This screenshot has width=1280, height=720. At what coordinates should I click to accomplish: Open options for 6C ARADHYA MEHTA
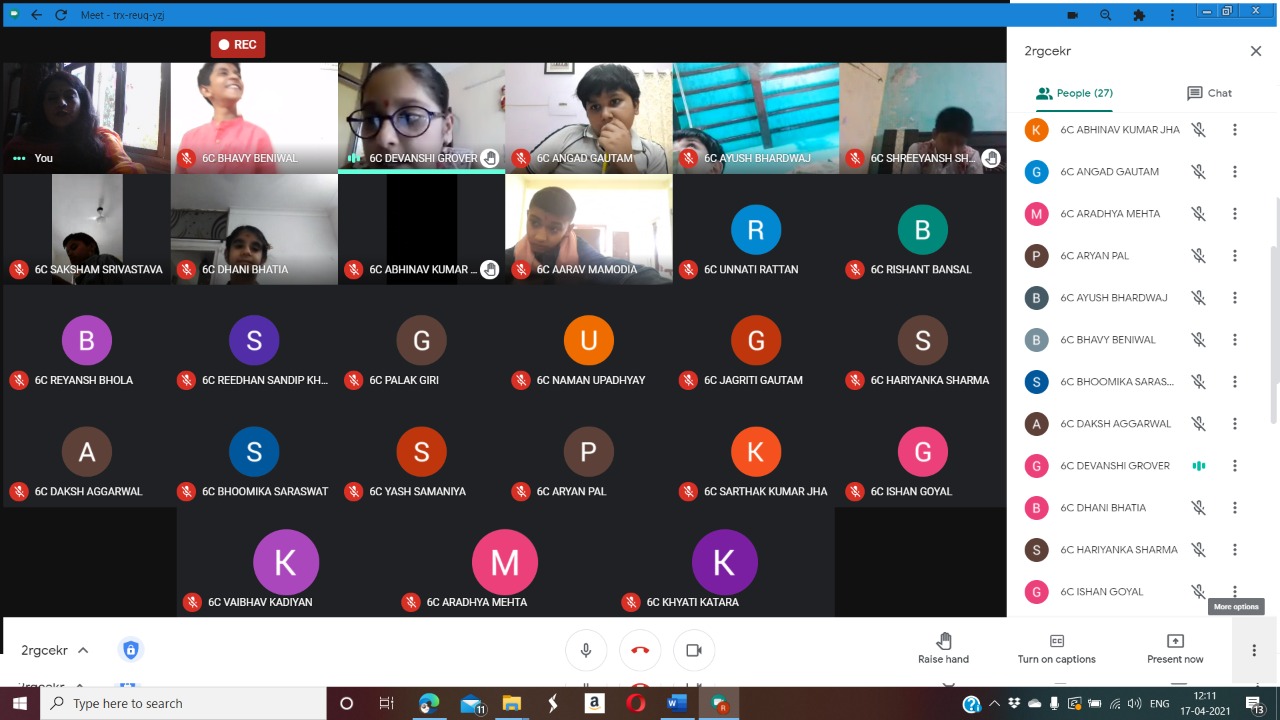(1235, 214)
